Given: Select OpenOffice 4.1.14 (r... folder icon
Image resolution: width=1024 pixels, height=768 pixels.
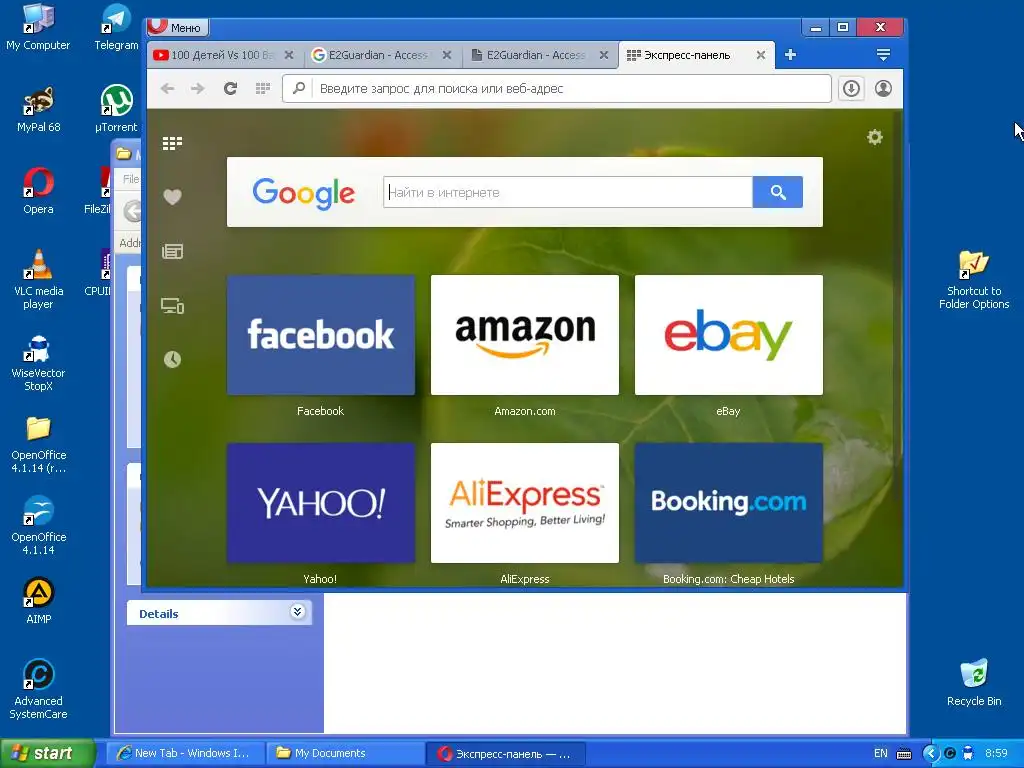Looking at the screenshot, I should tap(38, 444).
